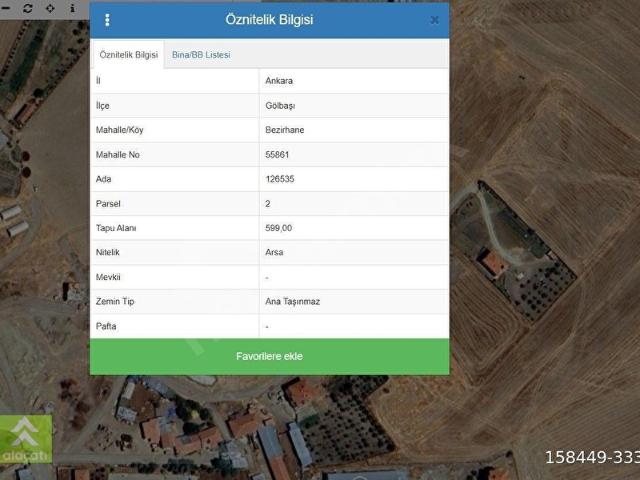Select the Öznitelik Bilgisi tab
This screenshot has height=480, width=640.
tap(129, 55)
